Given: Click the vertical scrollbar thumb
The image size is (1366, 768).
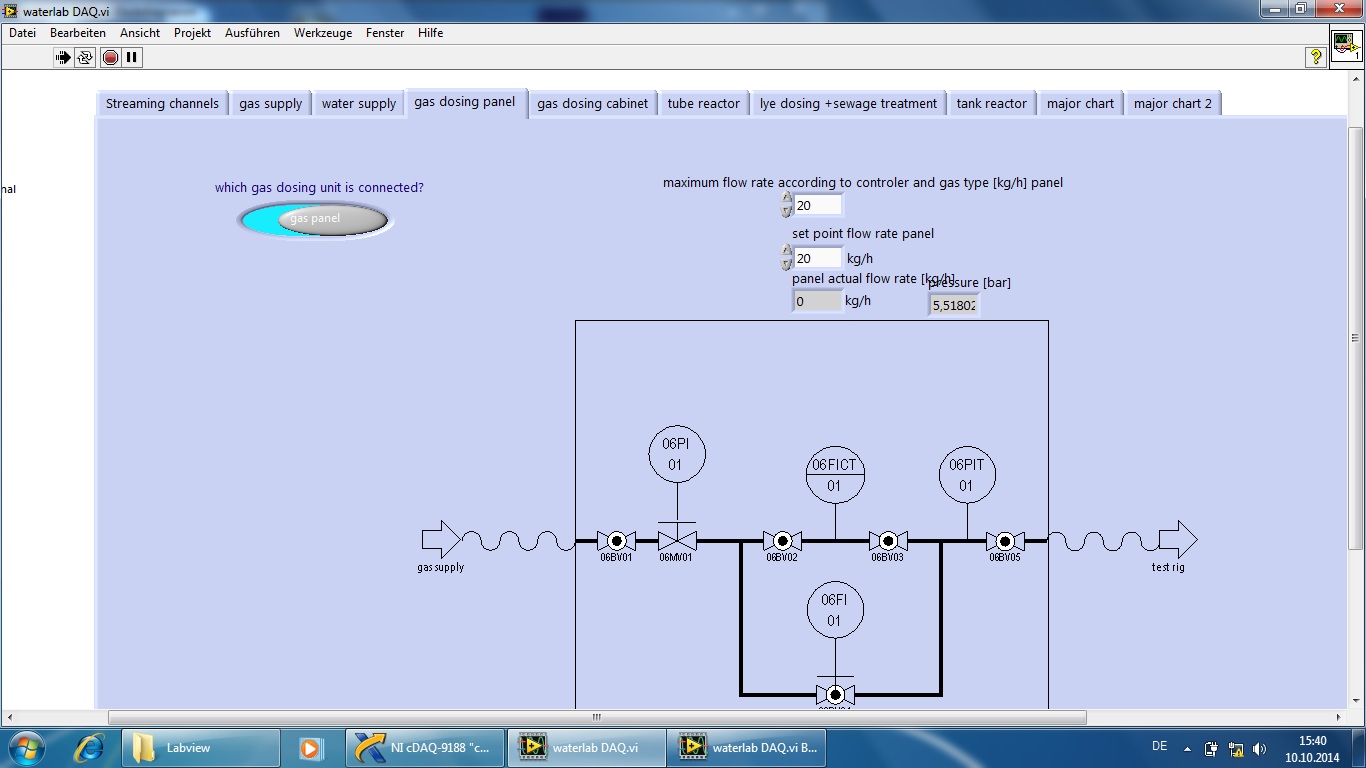Looking at the screenshot, I should [x=1356, y=337].
